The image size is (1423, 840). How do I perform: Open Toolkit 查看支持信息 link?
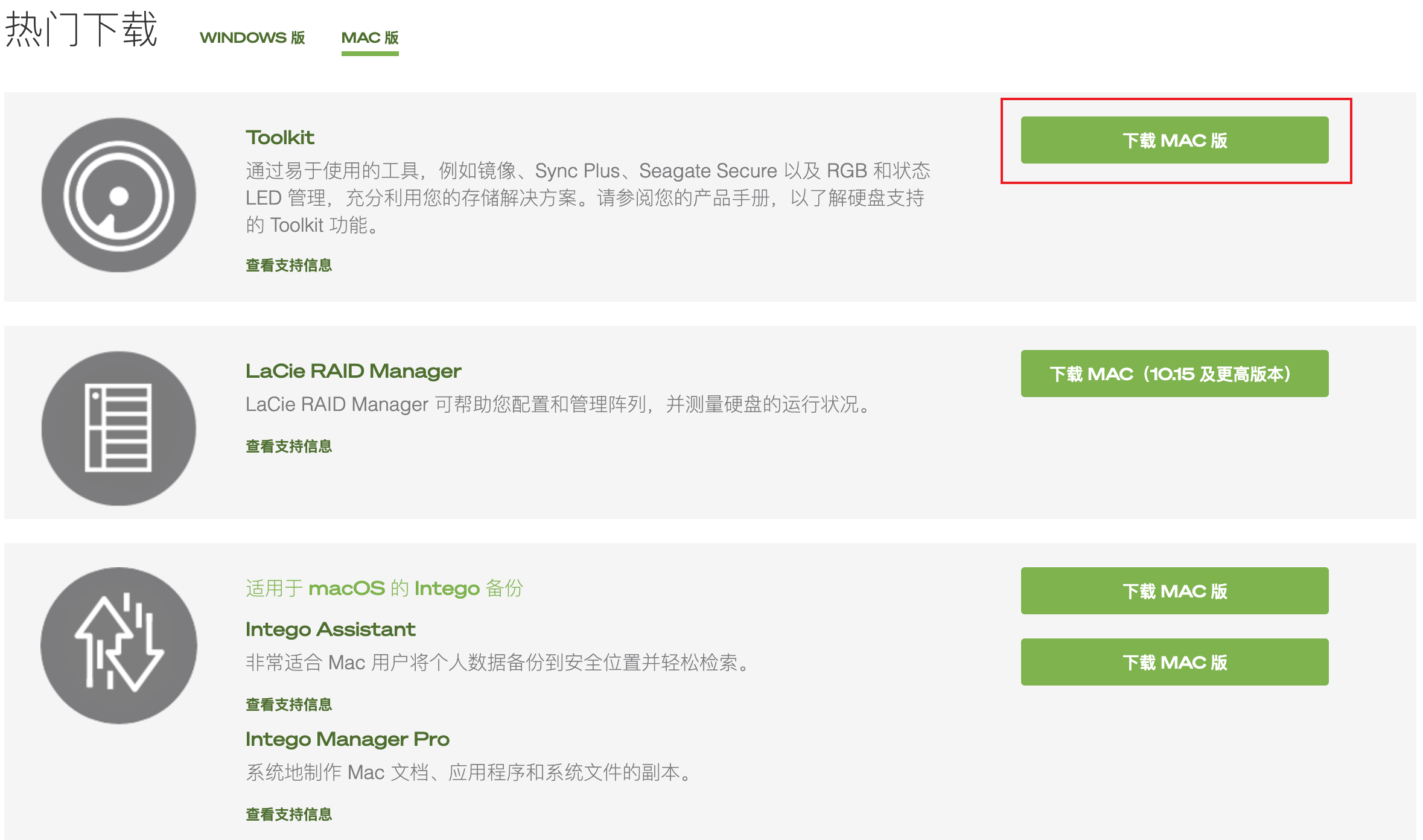click(x=288, y=265)
